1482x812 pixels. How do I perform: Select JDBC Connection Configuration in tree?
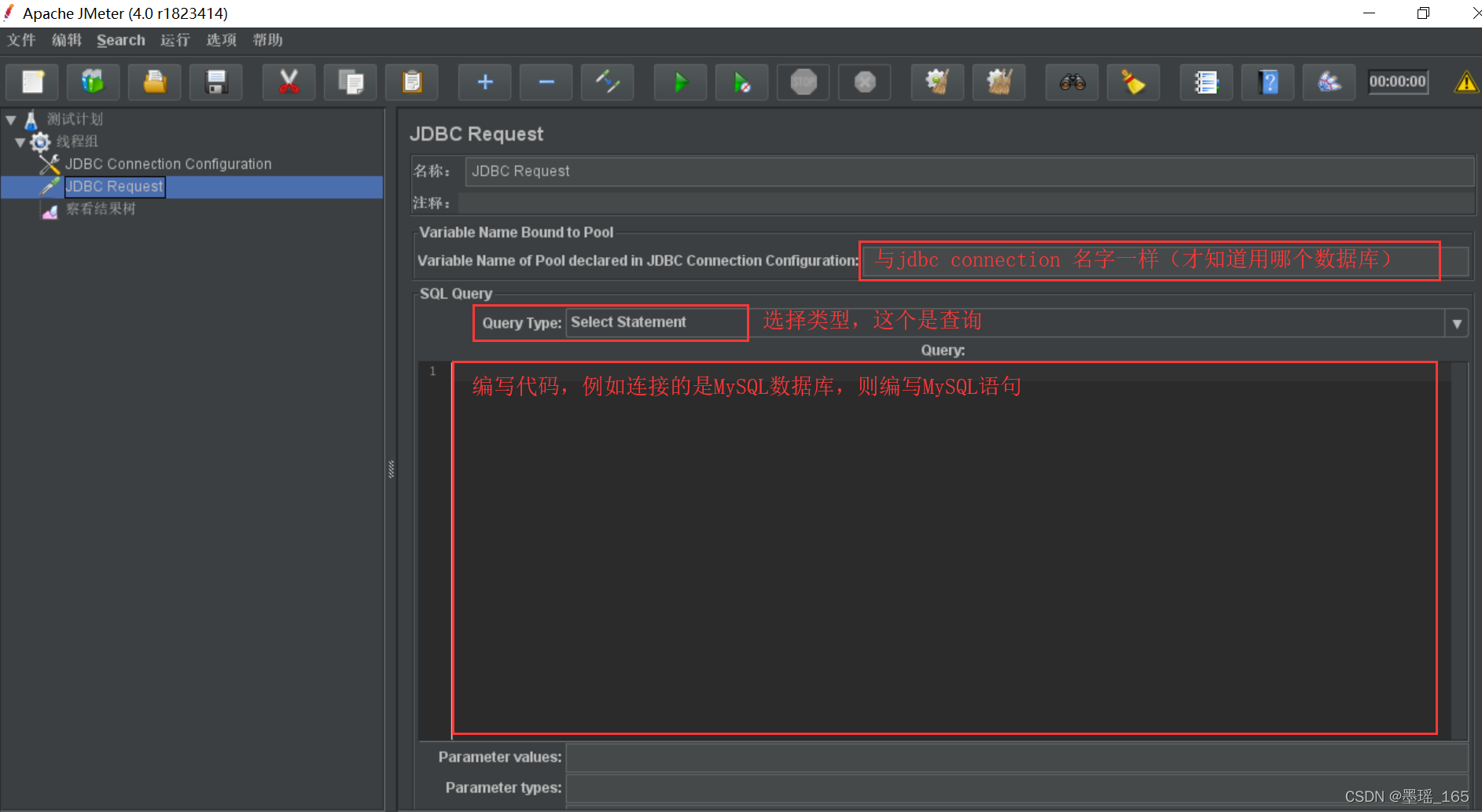[168, 164]
